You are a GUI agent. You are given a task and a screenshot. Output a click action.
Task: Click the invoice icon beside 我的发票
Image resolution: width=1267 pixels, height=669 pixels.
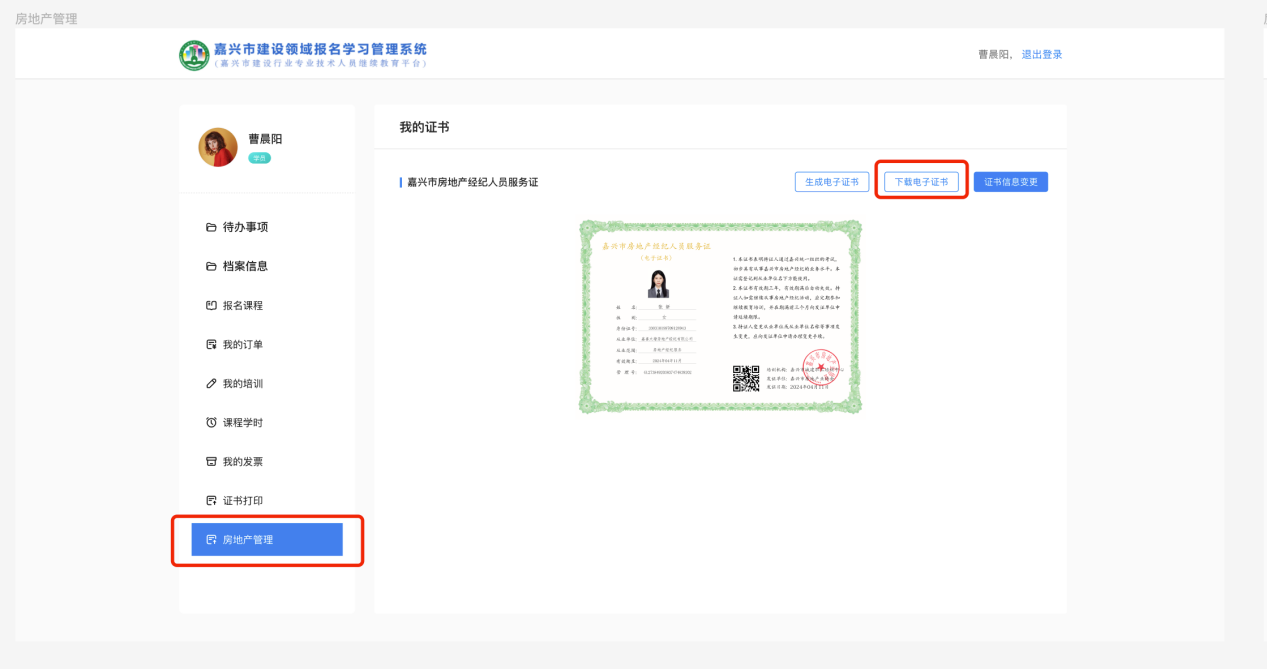pyautogui.click(x=211, y=462)
